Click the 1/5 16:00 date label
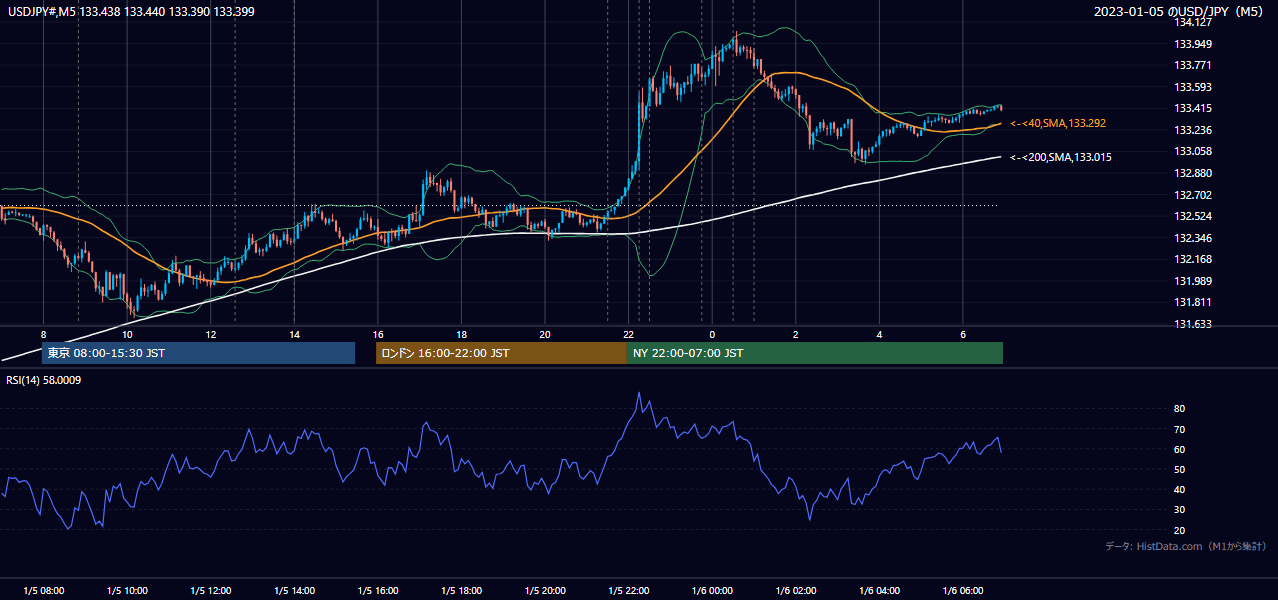This screenshot has width=1278, height=600. (x=378, y=591)
